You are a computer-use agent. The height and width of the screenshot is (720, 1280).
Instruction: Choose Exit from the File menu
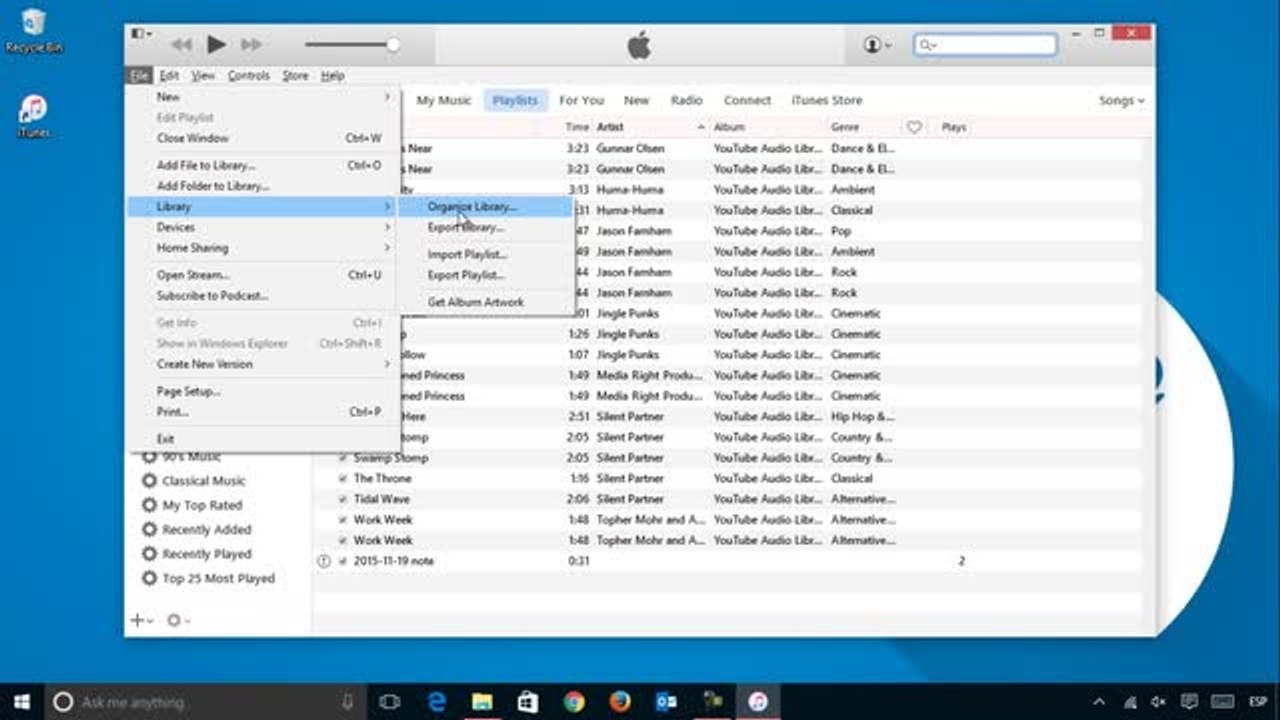[263, 439]
